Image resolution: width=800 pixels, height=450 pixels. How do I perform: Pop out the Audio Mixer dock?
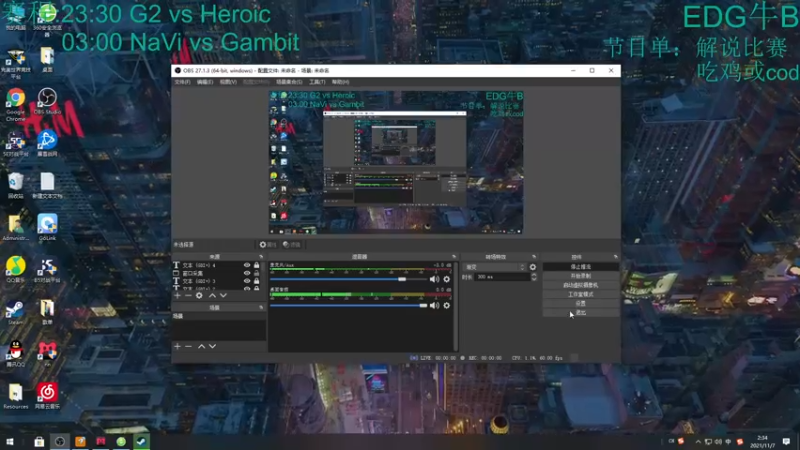[454, 257]
